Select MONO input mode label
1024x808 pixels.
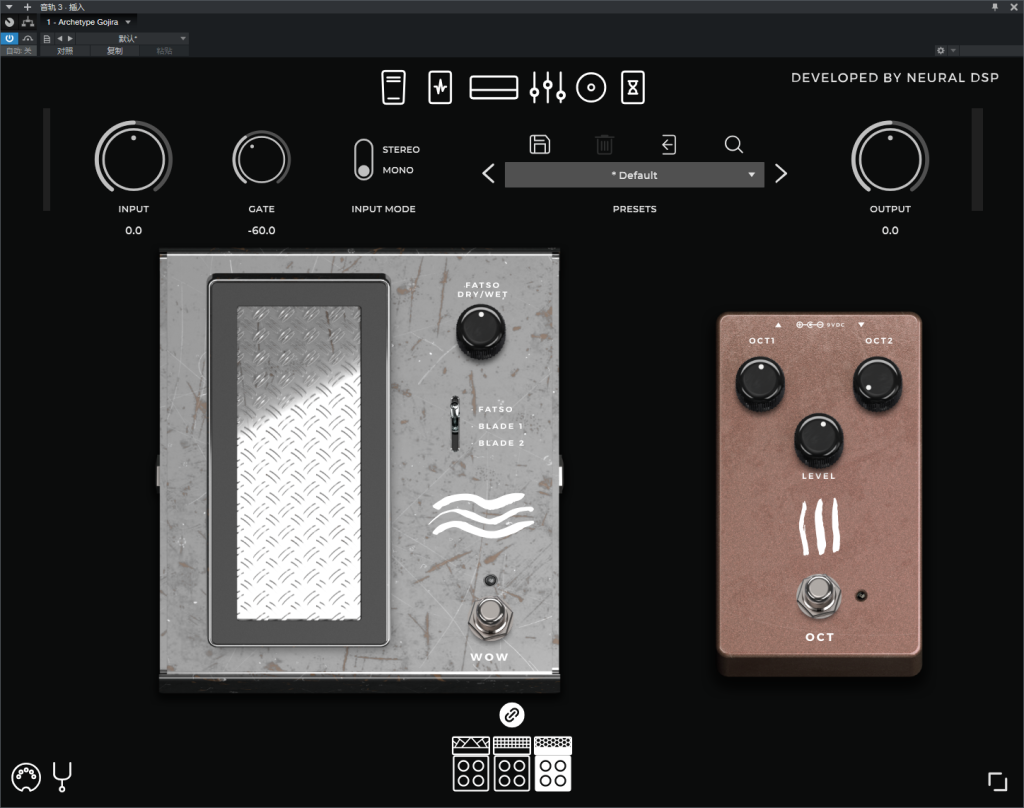pyautogui.click(x=398, y=170)
